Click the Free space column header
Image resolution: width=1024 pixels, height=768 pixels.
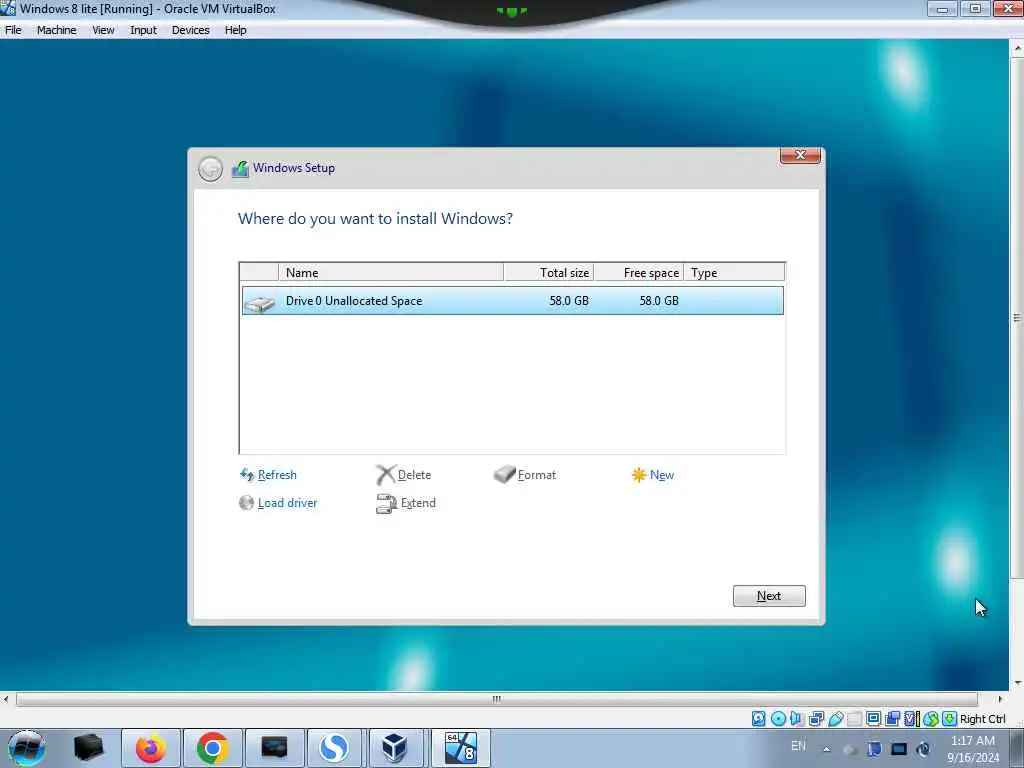point(639,272)
